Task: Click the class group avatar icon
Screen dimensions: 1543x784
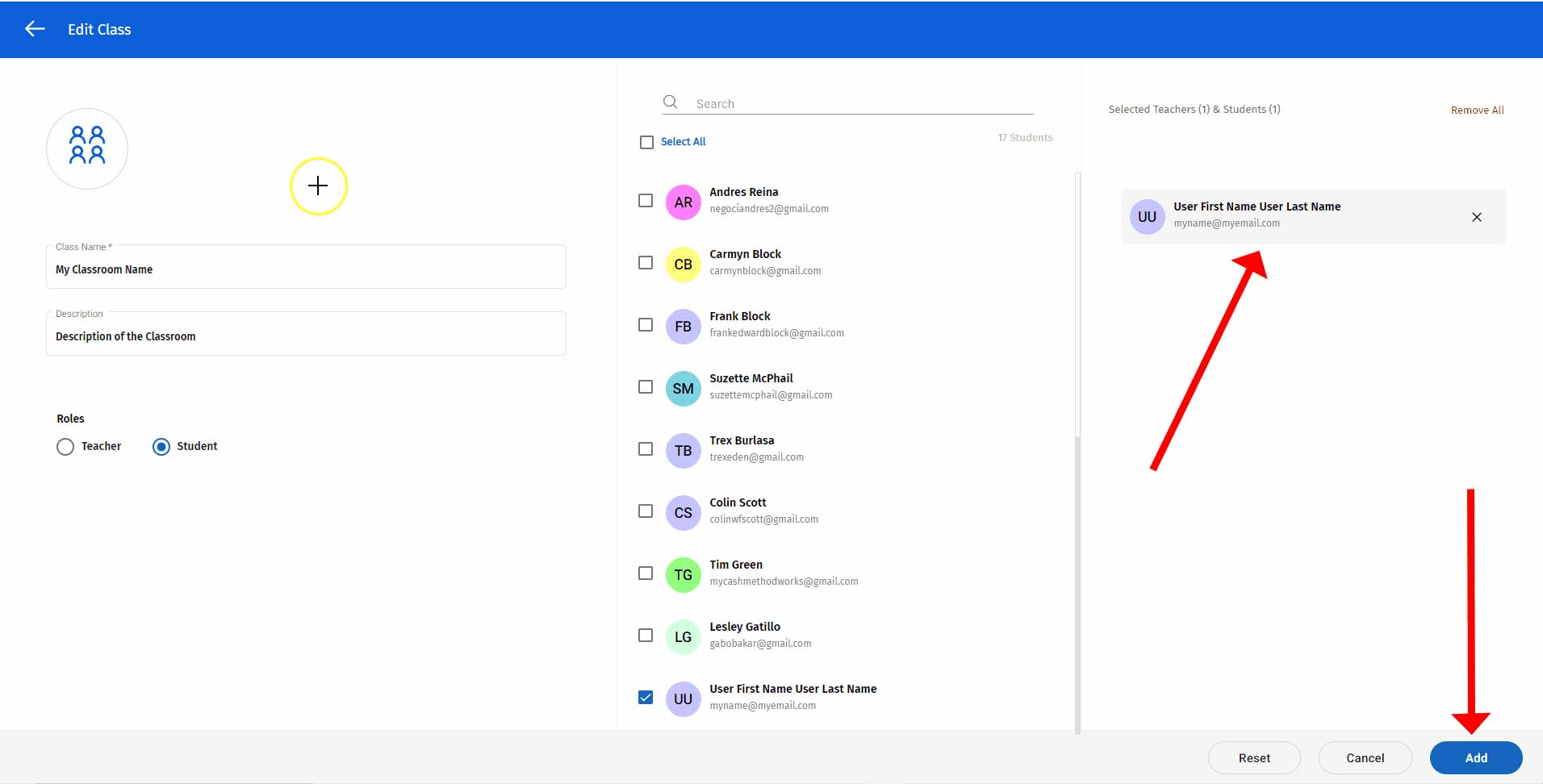Action: pyautogui.click(x=87, y=148)
